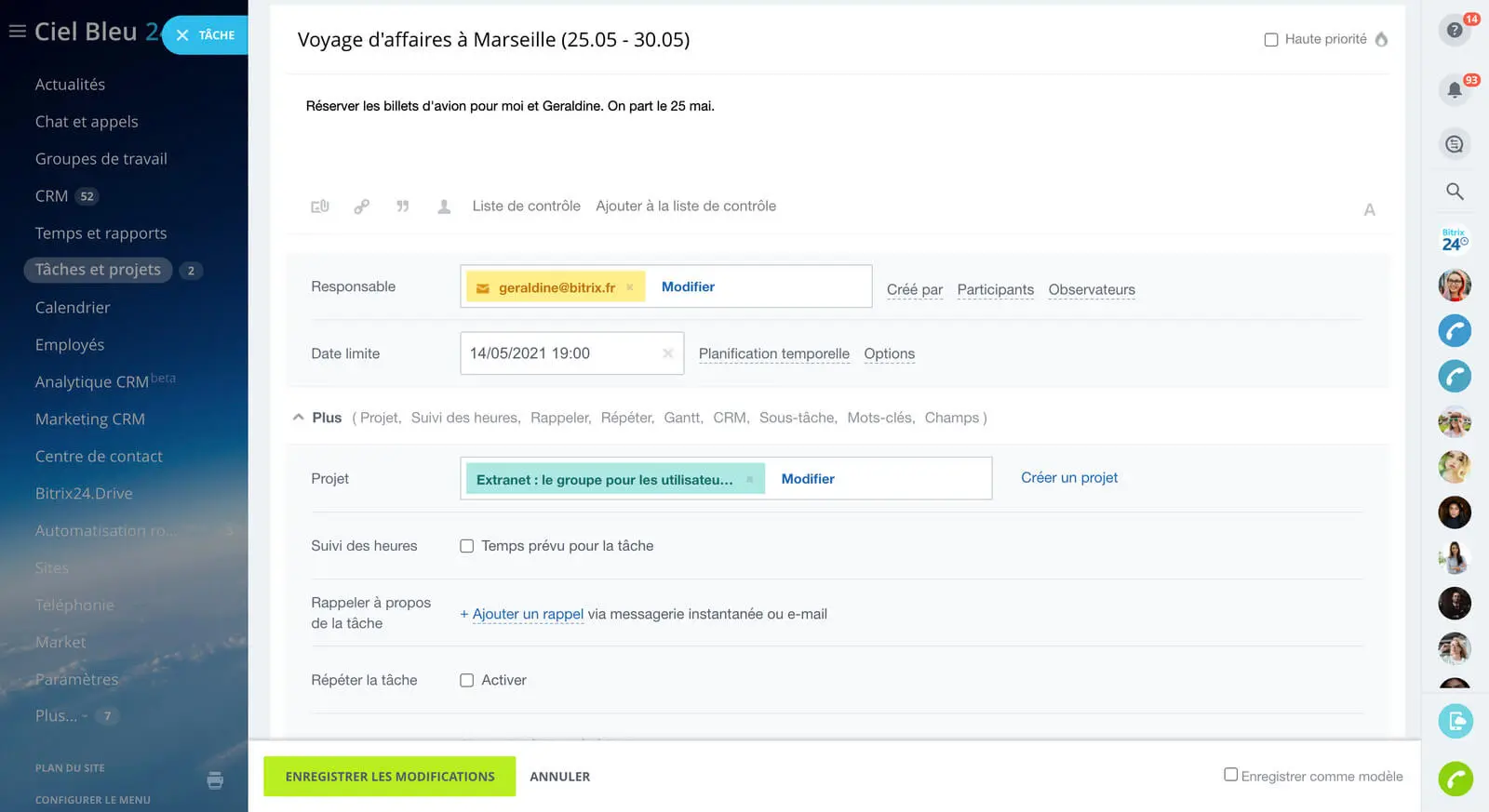Image resolution: width=1489 pixels, height=812 pixels.
Task: Click the help question mark icon
Action: point(1454,31)
